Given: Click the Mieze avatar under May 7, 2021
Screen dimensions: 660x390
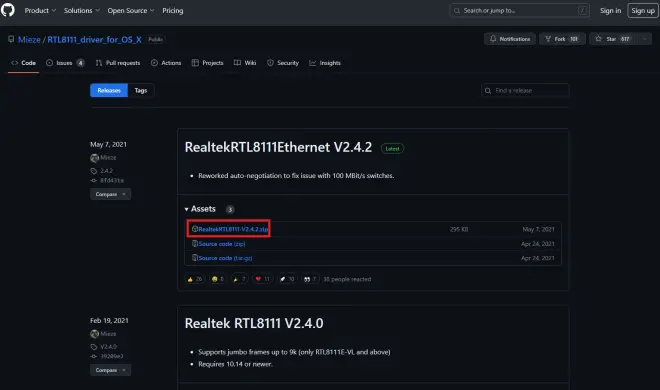Looking at the screenshot, I should pos(94,158).
